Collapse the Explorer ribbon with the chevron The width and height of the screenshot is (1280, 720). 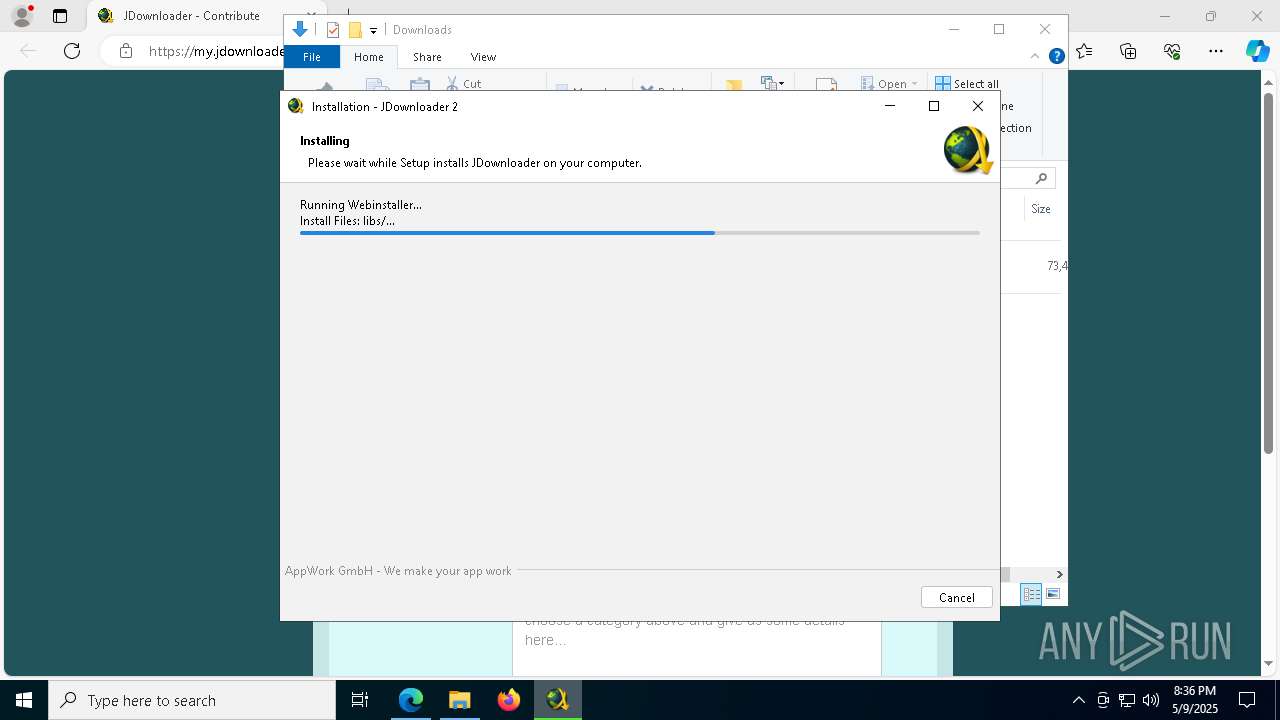pyautogui.click(x=1035, y=57)
